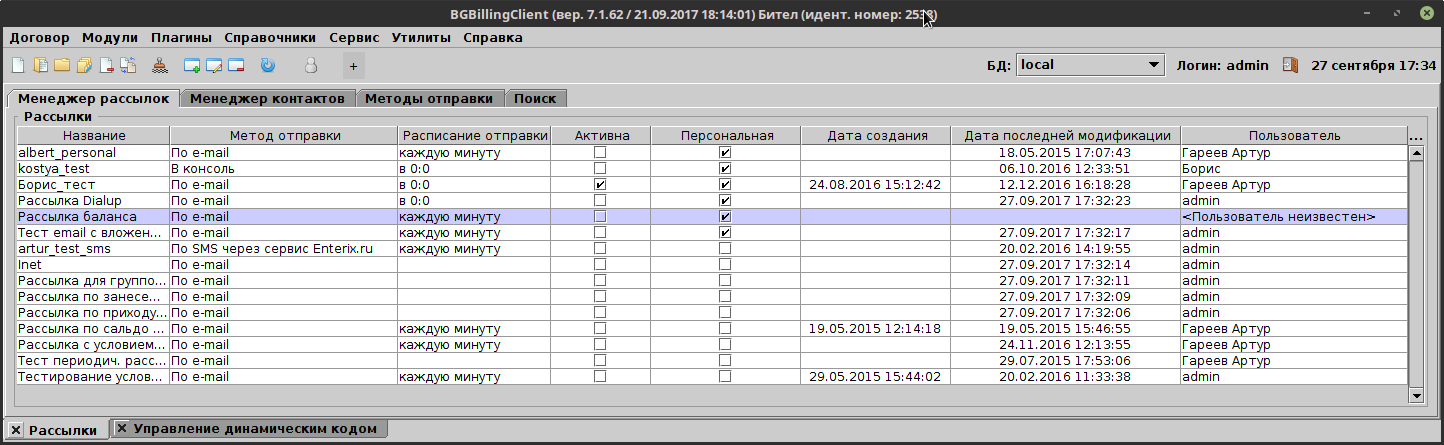Screen dimensions: 1444x445
Task: Uncheck Персональная checkbox for albert_personal row
Action: tap(725, 153)
